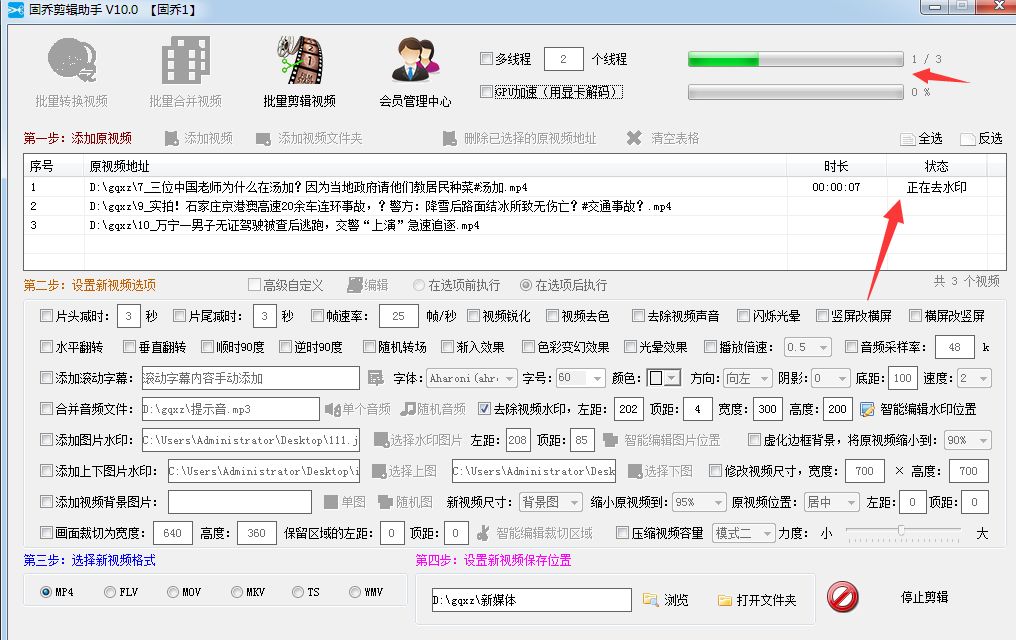Open the 批量合并视频 building icon
The width and height of the screenshot is (1016, 640).
coord(185,60)
